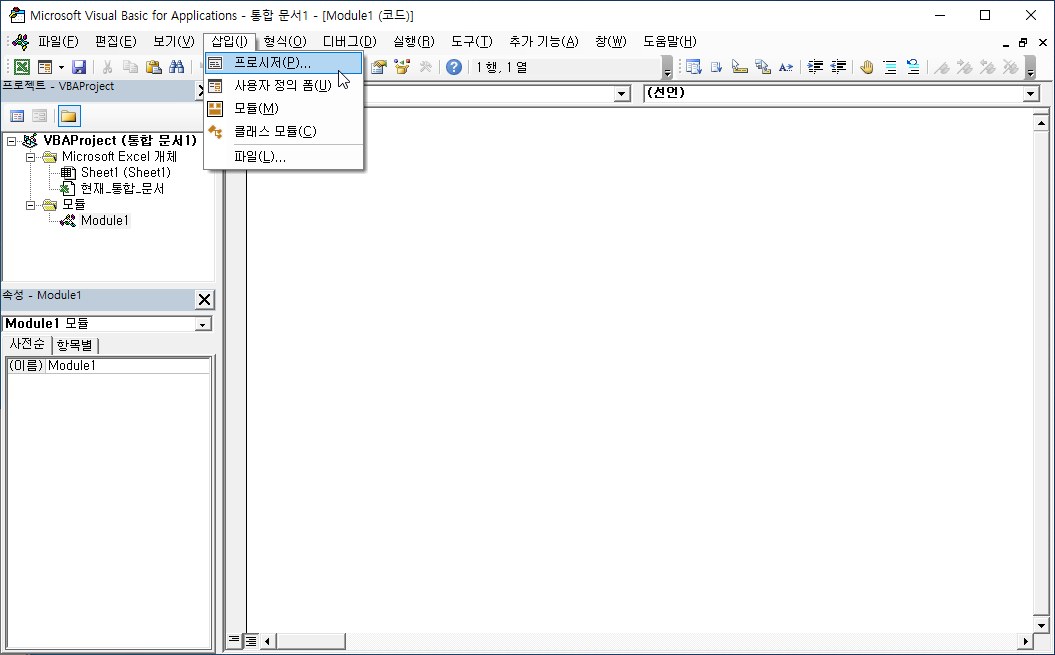
Task: Choose 클래스 모듈(C) from the menu
Action: click(x=284, y=131)
